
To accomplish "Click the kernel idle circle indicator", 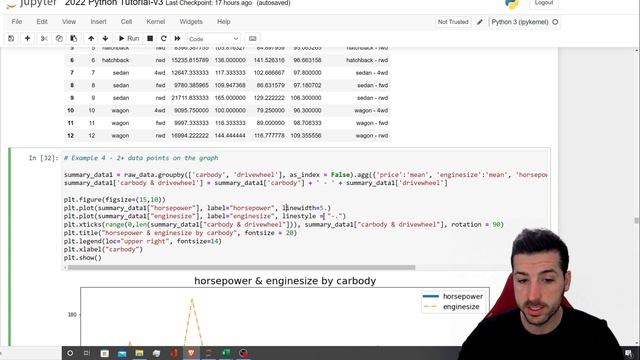I will (x=555, y=22).
